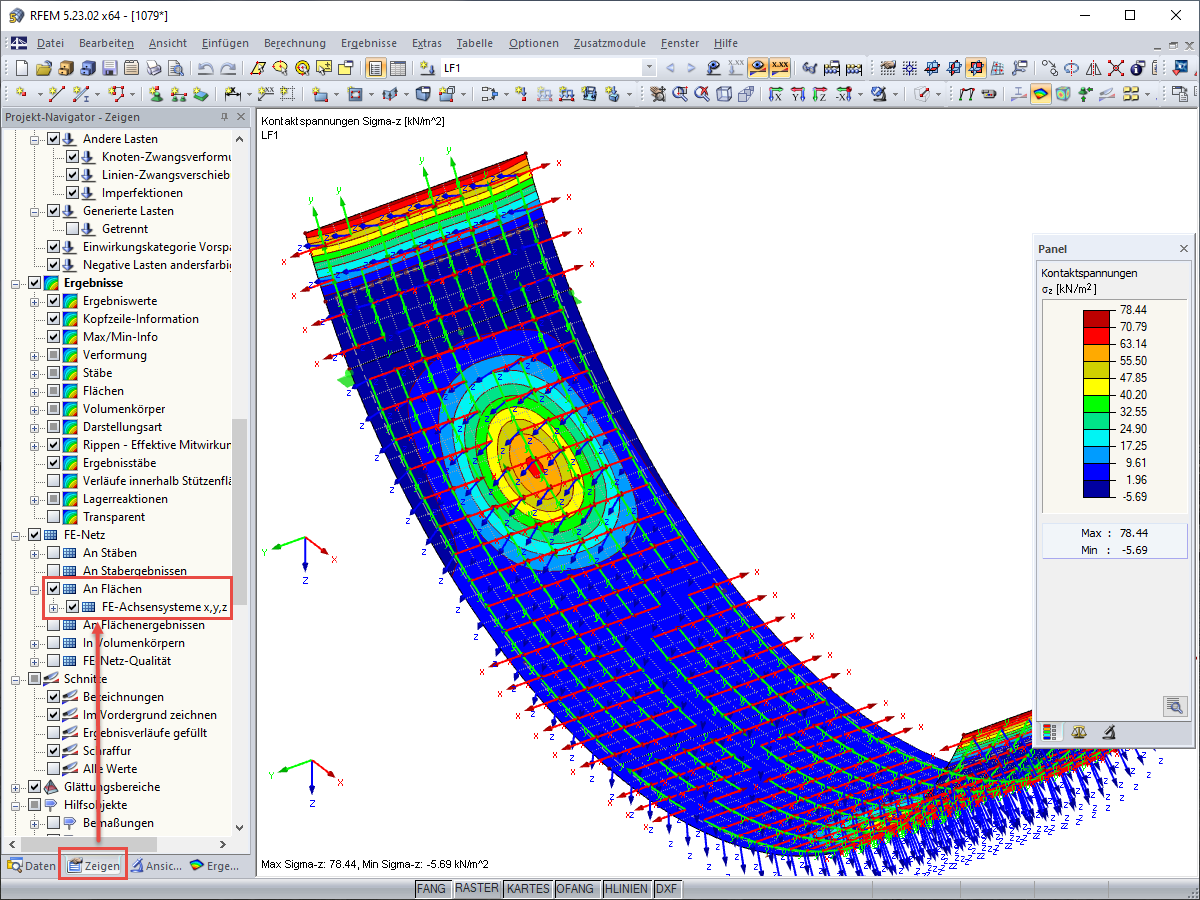The width and height of the screenshot is (1200, 900).
Task: Toggle DXF in status bar
Action: 666,889
